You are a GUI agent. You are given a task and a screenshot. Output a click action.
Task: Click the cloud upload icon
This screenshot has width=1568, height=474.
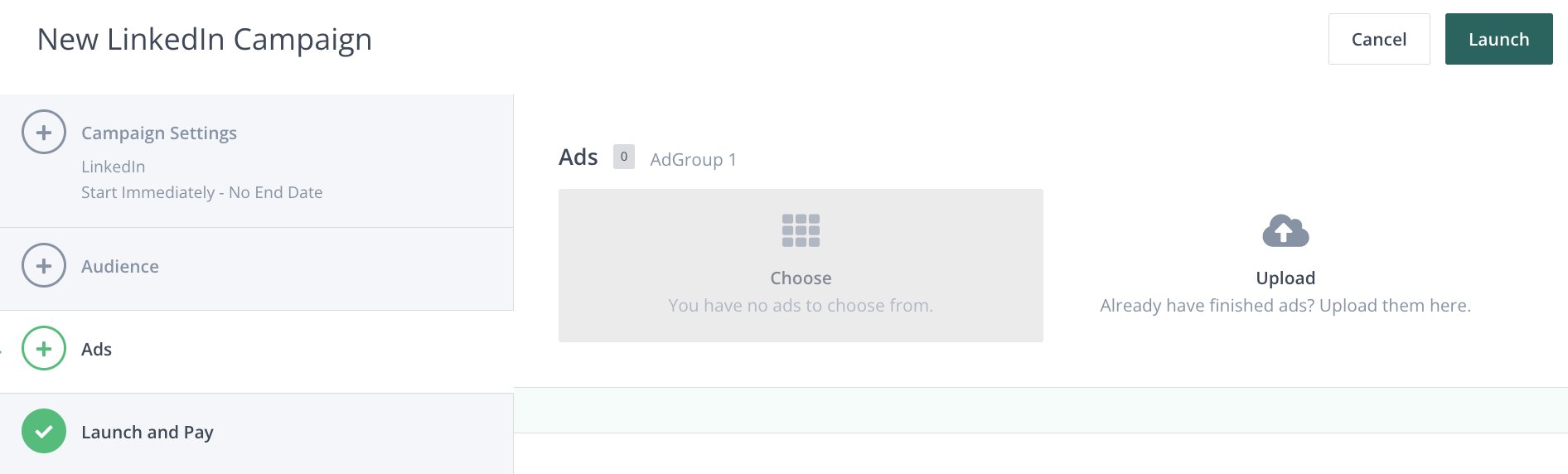1285,231
